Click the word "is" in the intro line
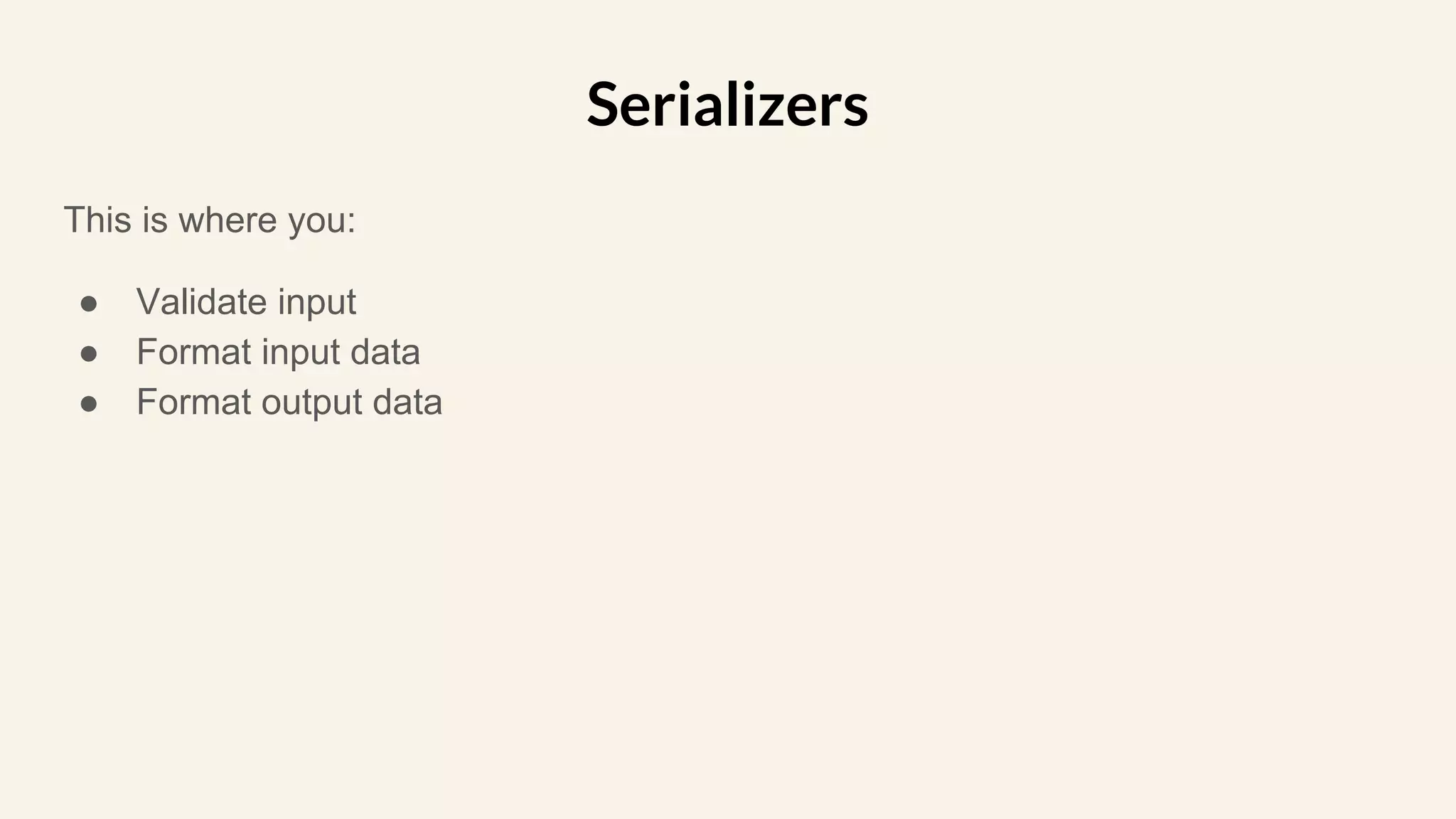 click(x=154, y=220)
